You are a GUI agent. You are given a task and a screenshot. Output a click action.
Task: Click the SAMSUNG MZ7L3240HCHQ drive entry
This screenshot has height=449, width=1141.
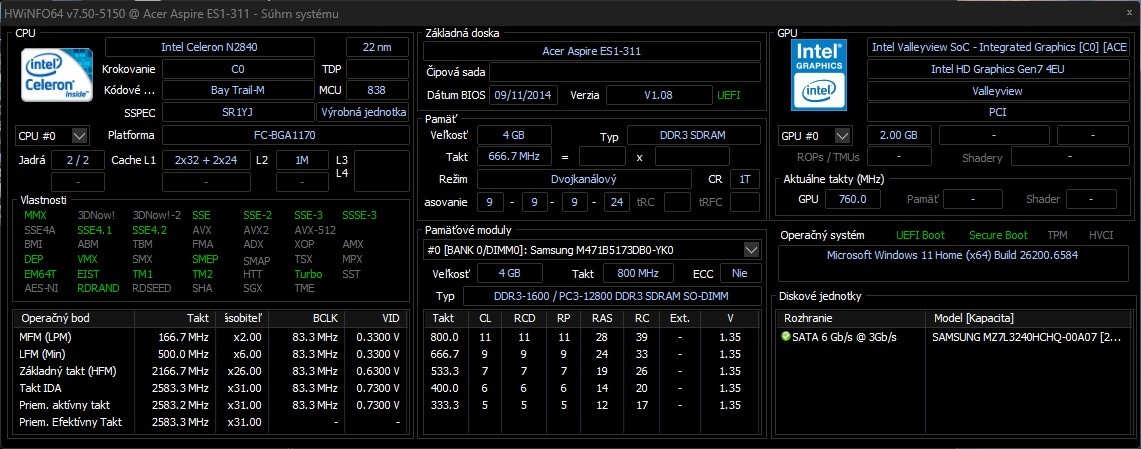[1026, 337]
